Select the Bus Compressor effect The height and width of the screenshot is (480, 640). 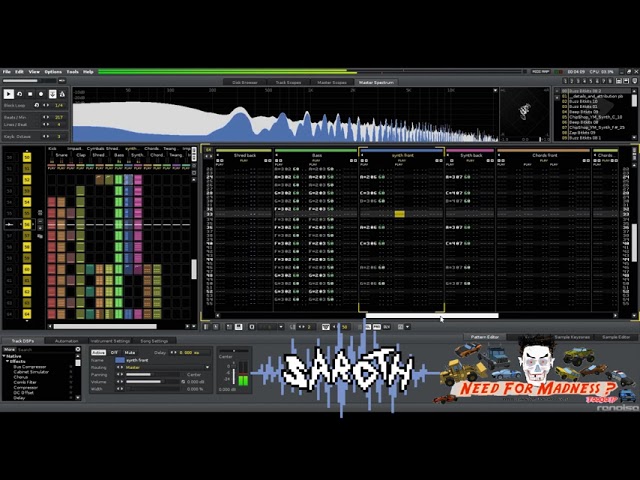(x=29, y=367)
